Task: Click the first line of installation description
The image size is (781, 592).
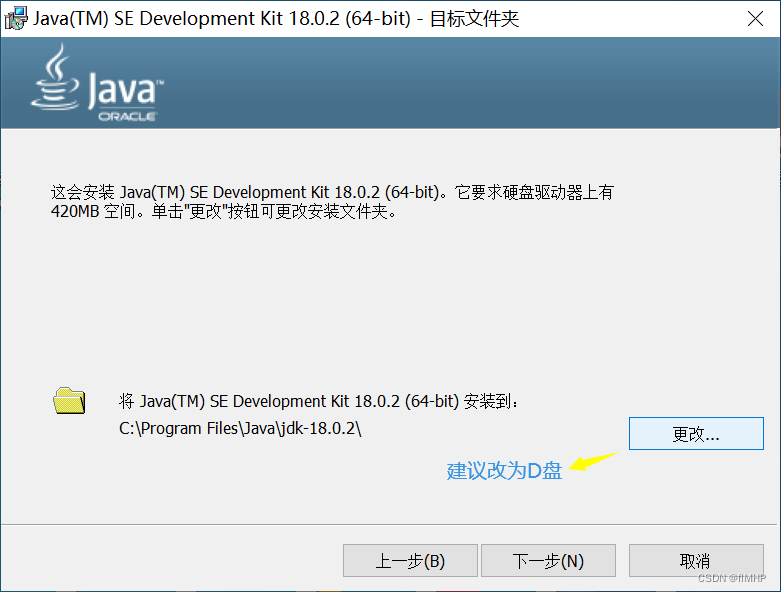Action: tap(331, 192)
